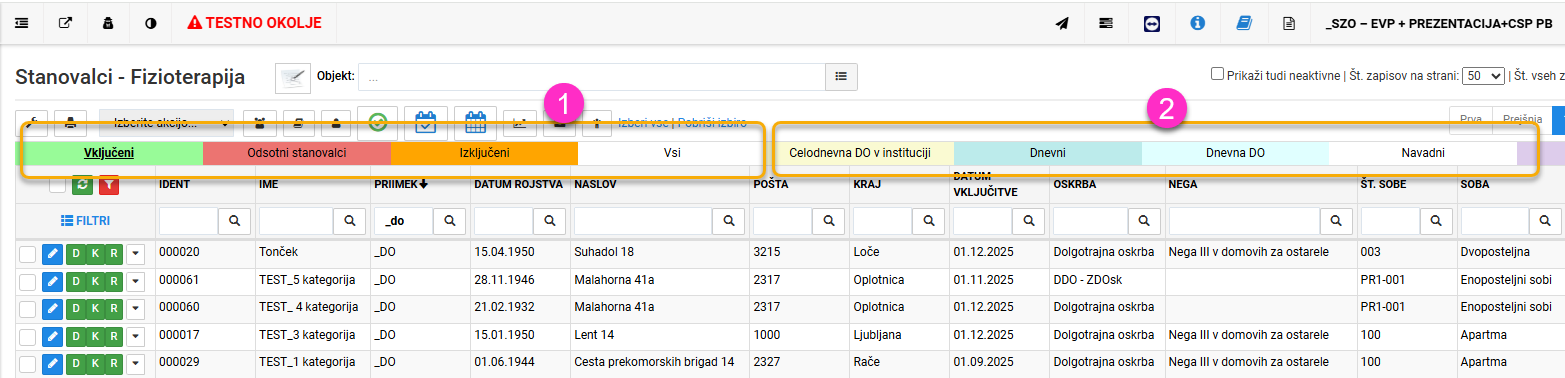Go to Prejšnja page button

(x=1521, y=119)
